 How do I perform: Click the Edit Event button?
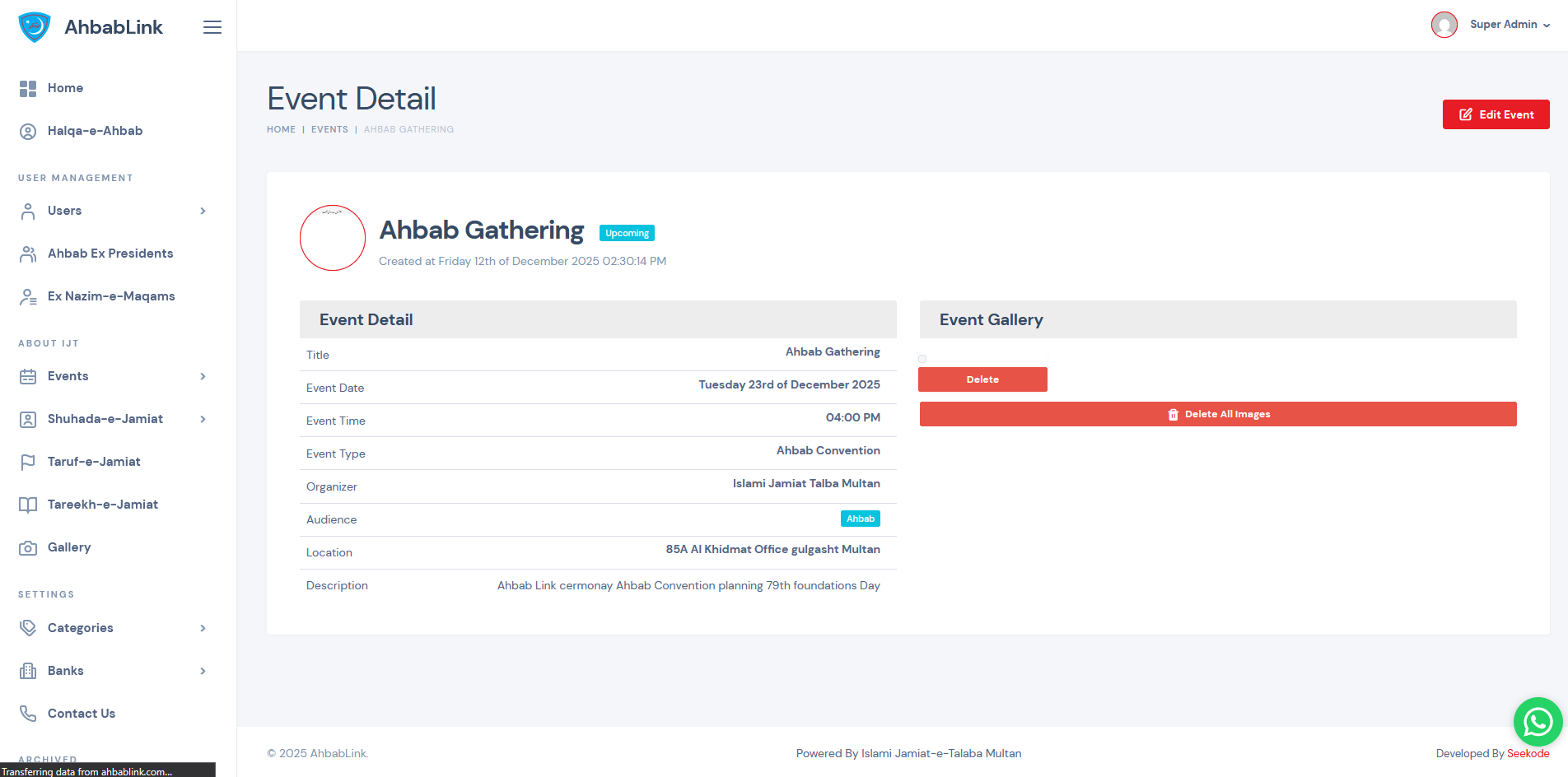[1496, 114]
